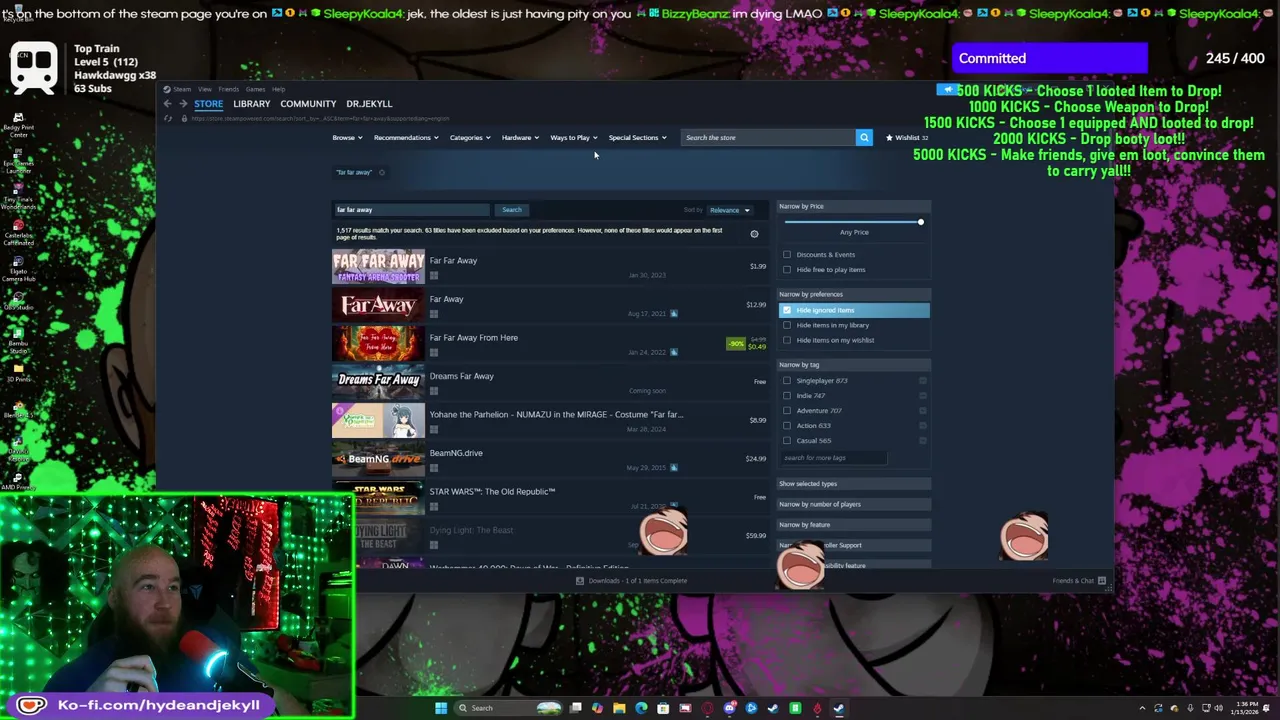Click the Far Far Away game thumbnail
1280x720 pixels.
coord(378,266)
